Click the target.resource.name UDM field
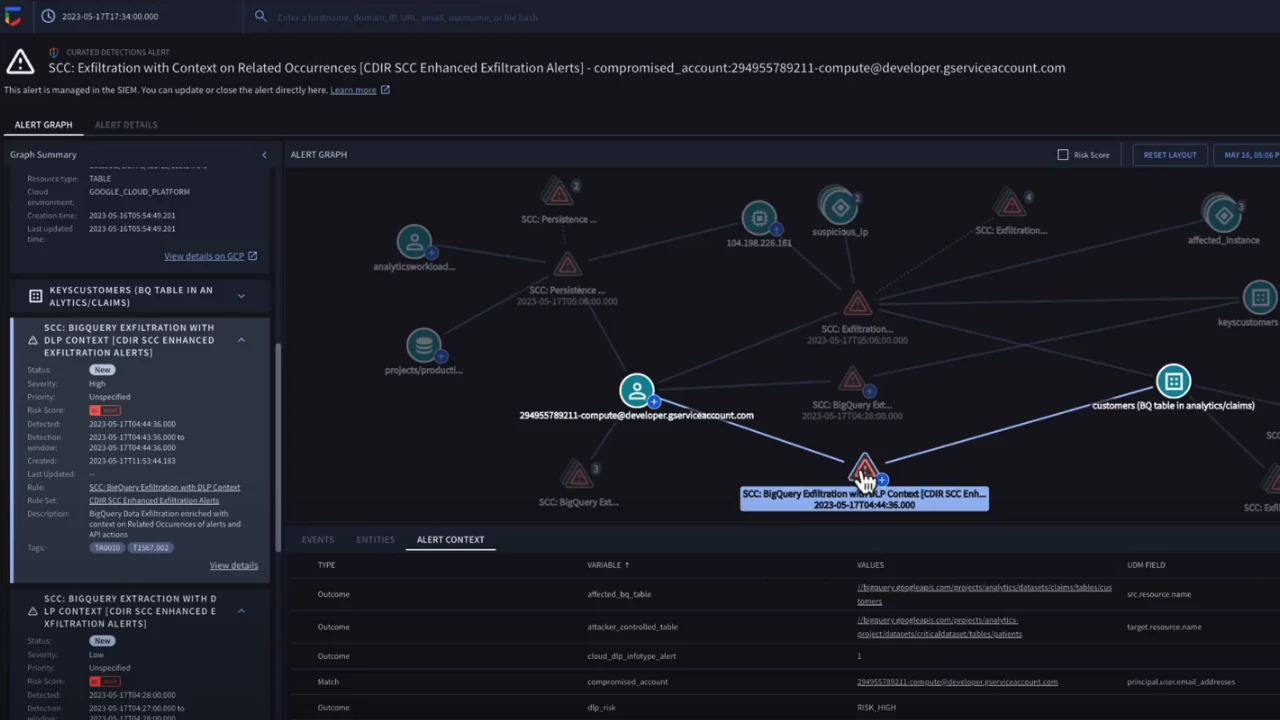The width and height of the screenshot is (1280, 720). (1164, 627)
